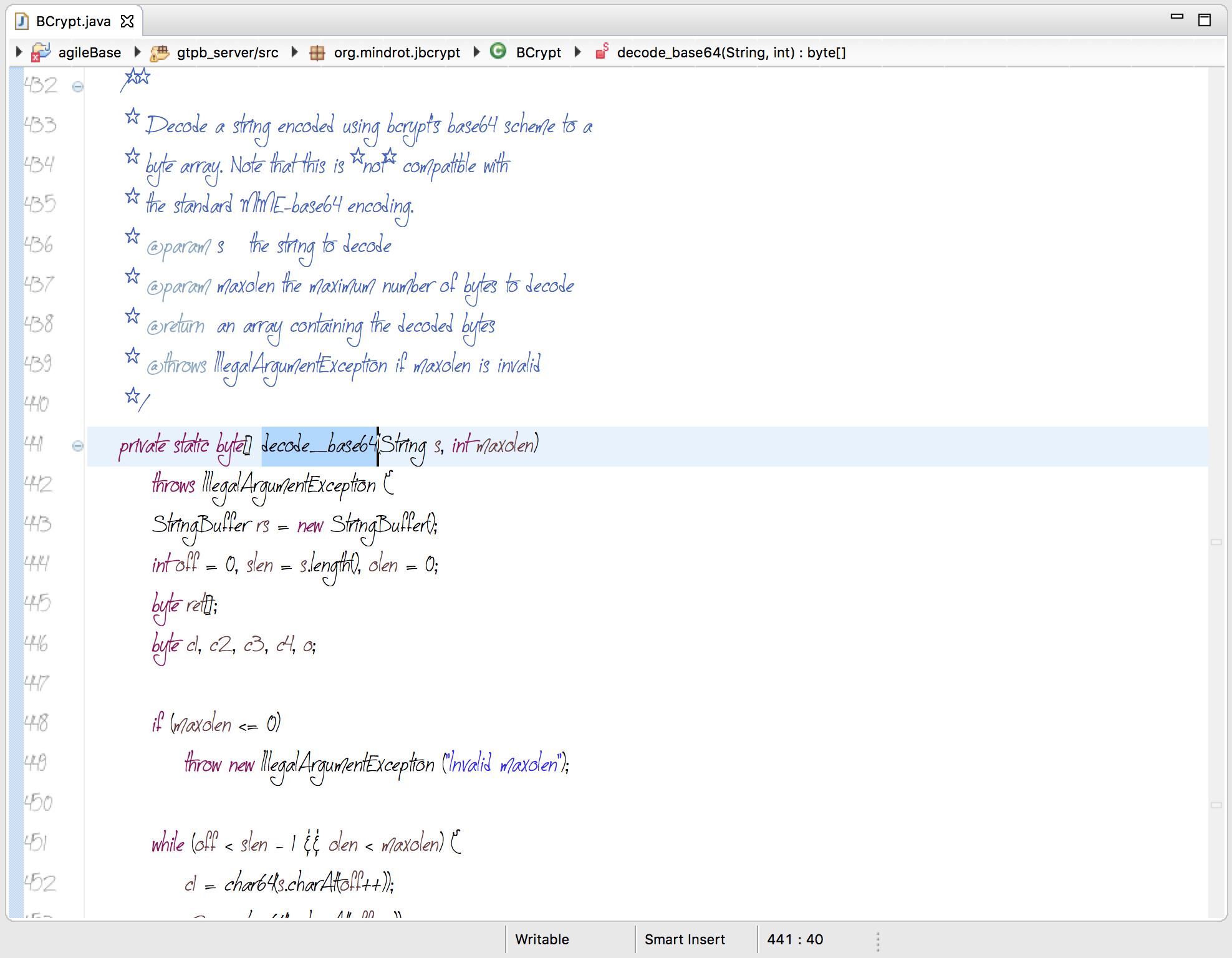Click line number 444 in the gutter

(36, 563)
